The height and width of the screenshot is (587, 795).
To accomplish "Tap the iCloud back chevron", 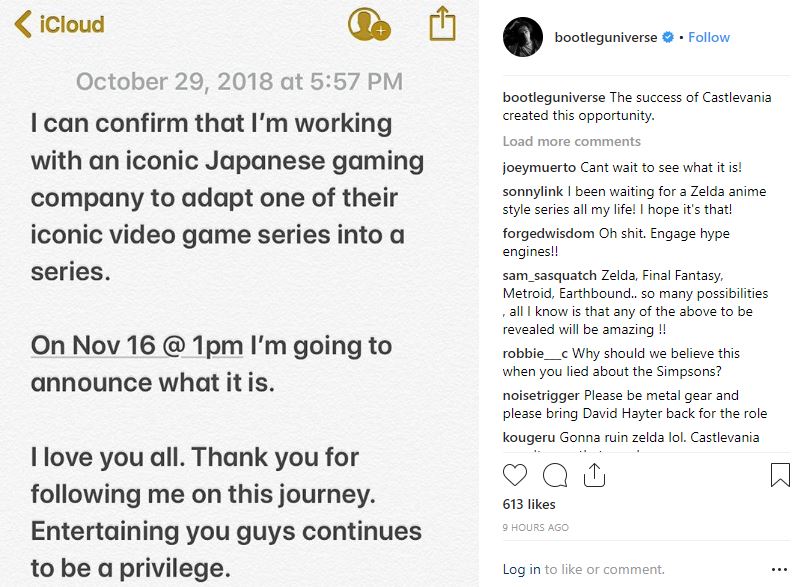I will pyautogui.click(x=23, y=24).
